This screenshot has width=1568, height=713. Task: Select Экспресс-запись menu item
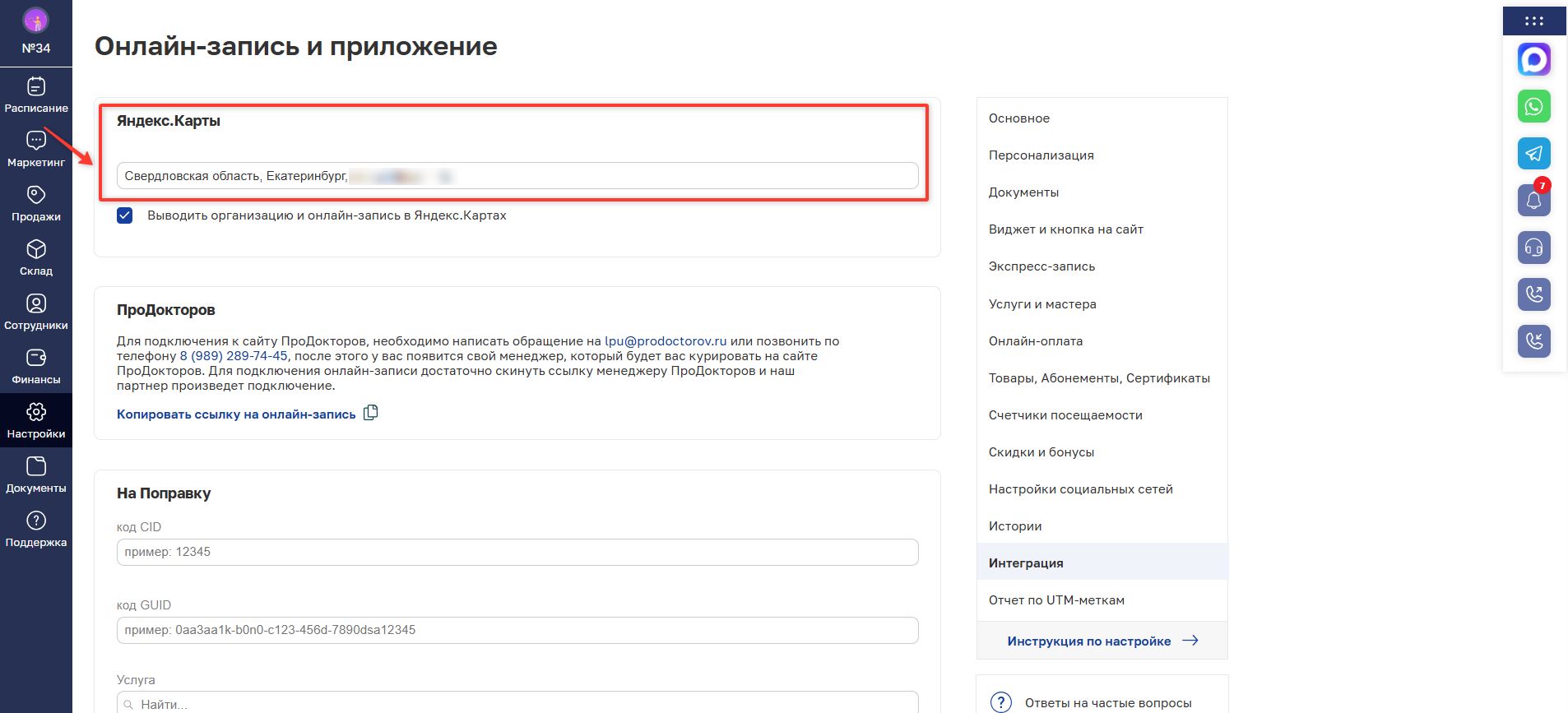[x=1102, y=266]
